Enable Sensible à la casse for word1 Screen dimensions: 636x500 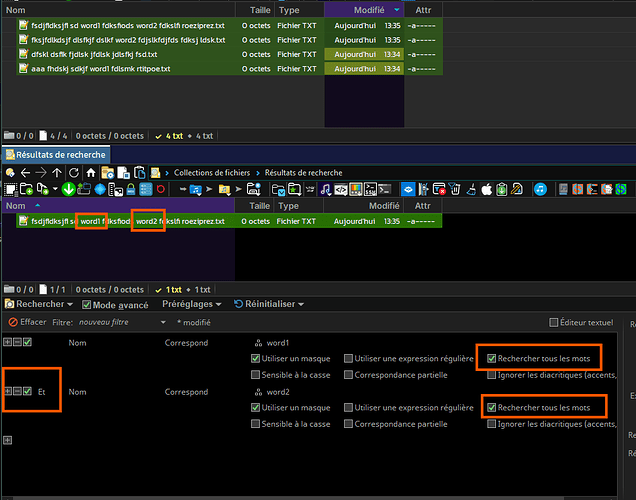[x=256, y=375]
